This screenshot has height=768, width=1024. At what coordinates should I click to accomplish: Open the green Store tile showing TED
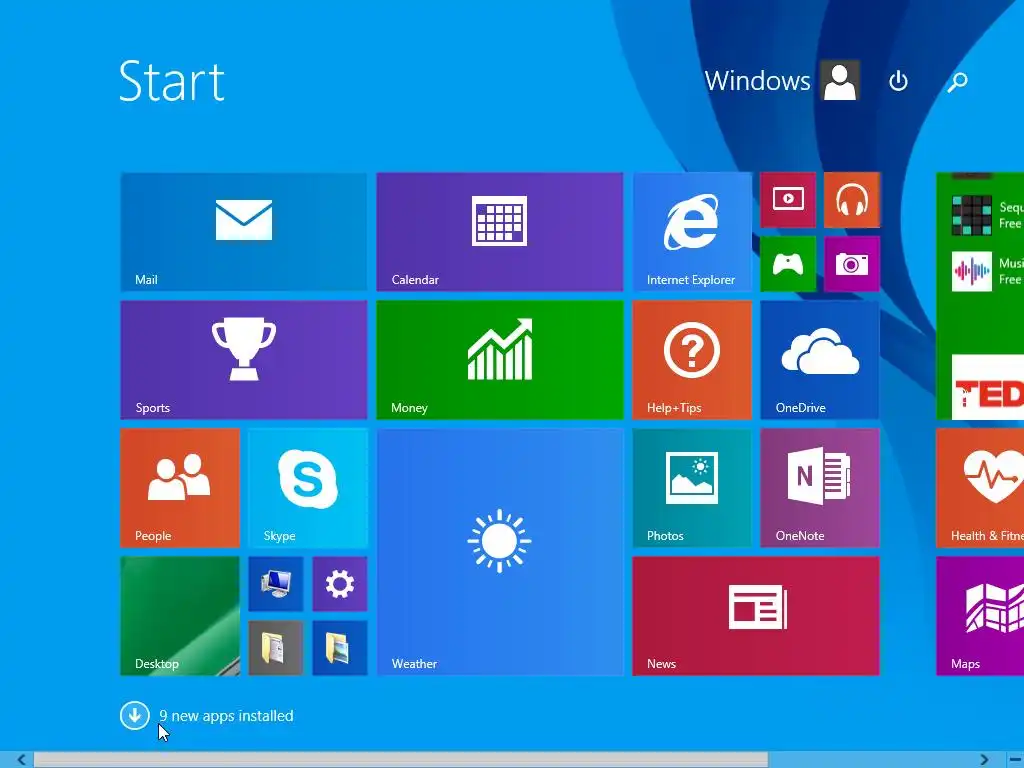coord(980,296)
